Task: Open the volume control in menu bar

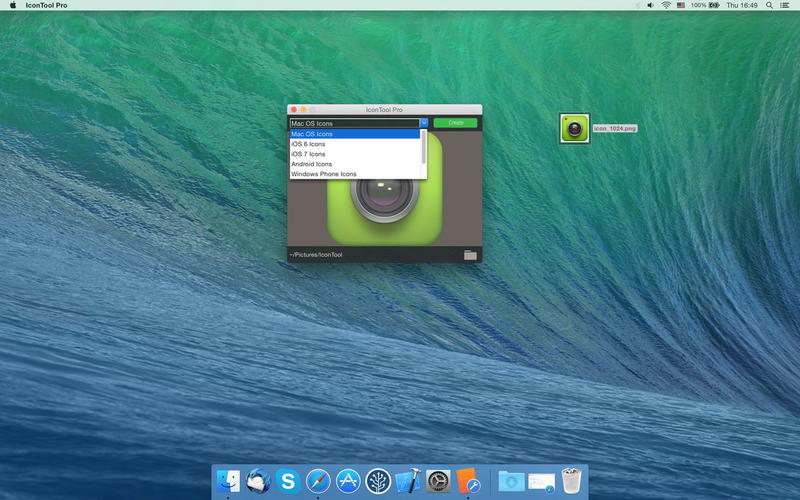Action: pyautogui.click(x=651, y=5)
